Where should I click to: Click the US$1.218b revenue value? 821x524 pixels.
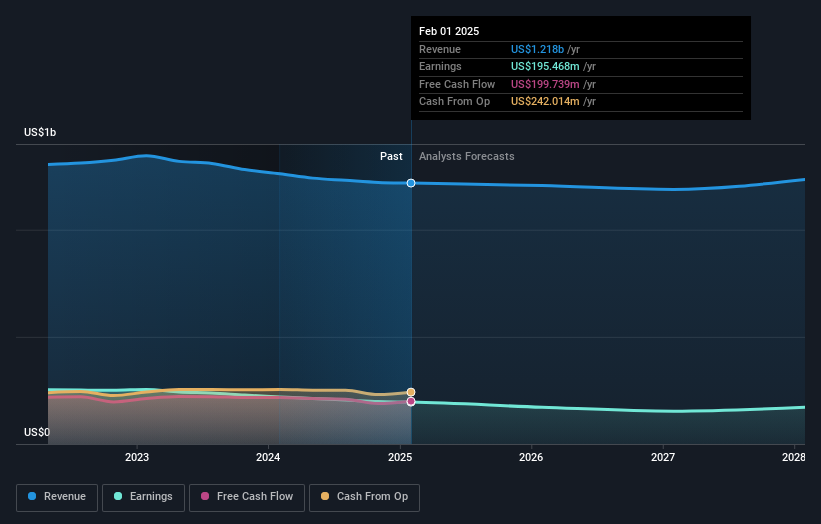[x=537, y=49]
